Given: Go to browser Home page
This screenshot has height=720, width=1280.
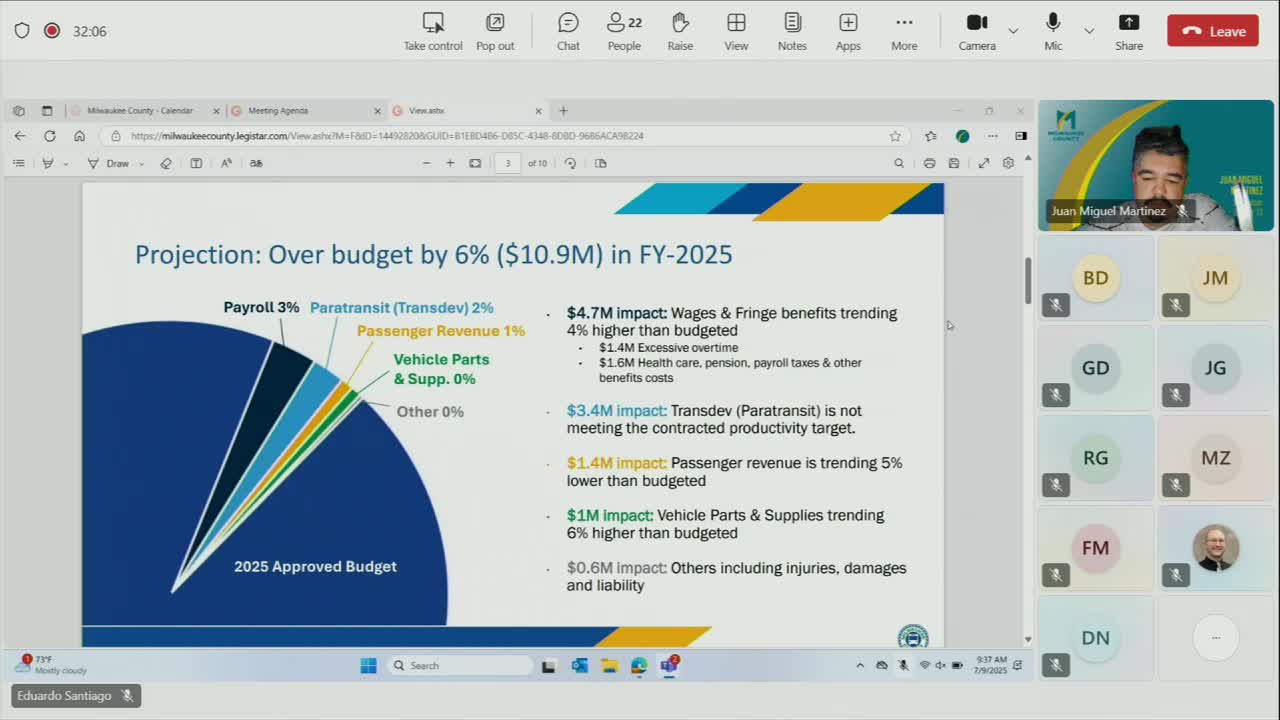Looking at the screenshot, I should click(x=79, y=136).
